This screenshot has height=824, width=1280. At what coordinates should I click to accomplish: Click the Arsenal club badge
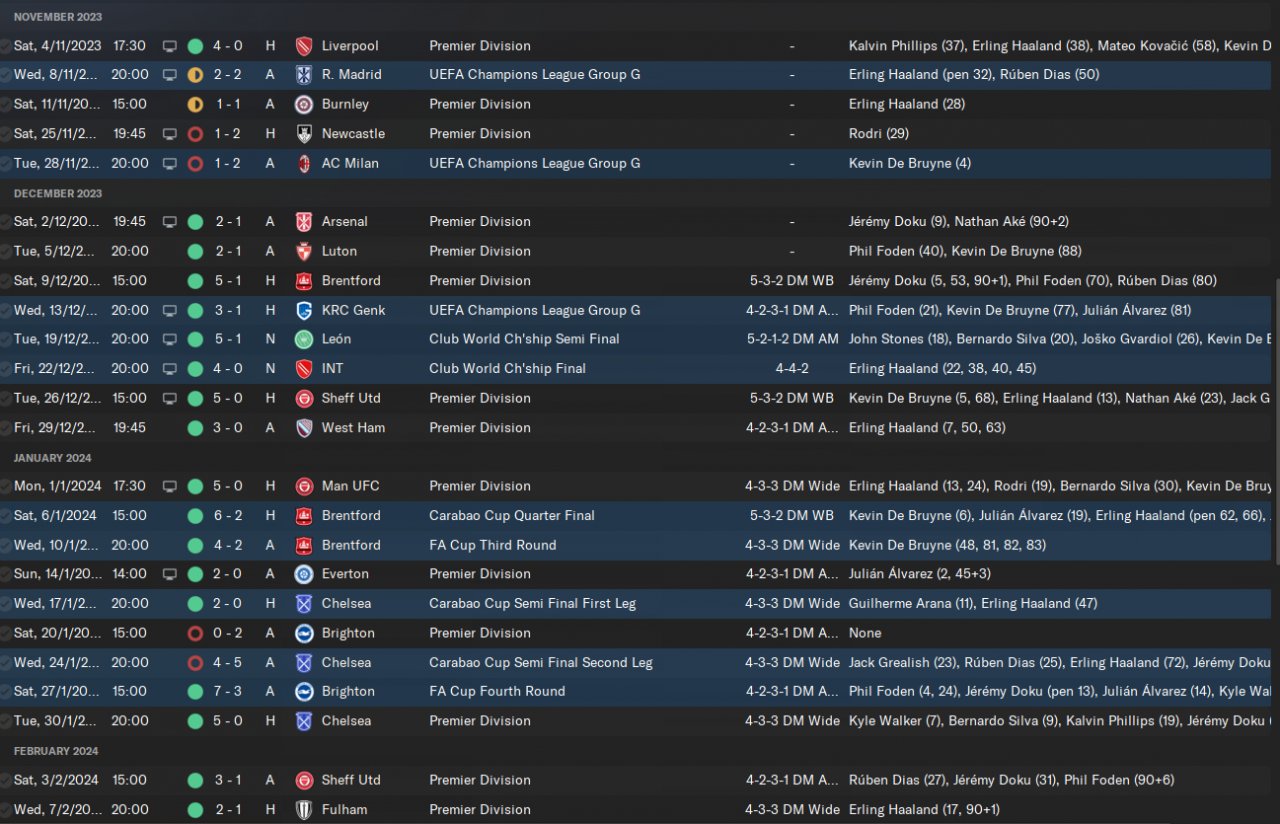click(x=304, y=222)
